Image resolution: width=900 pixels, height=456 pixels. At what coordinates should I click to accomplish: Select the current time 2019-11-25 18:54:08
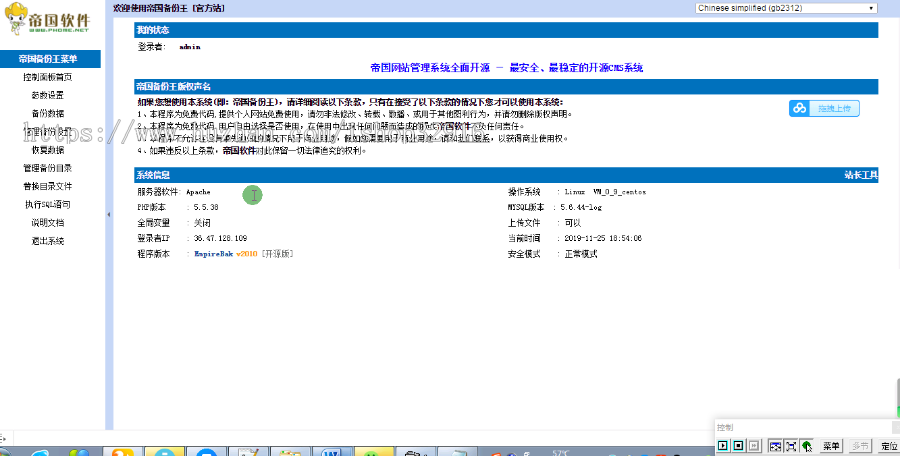click(x=603, y=238)
